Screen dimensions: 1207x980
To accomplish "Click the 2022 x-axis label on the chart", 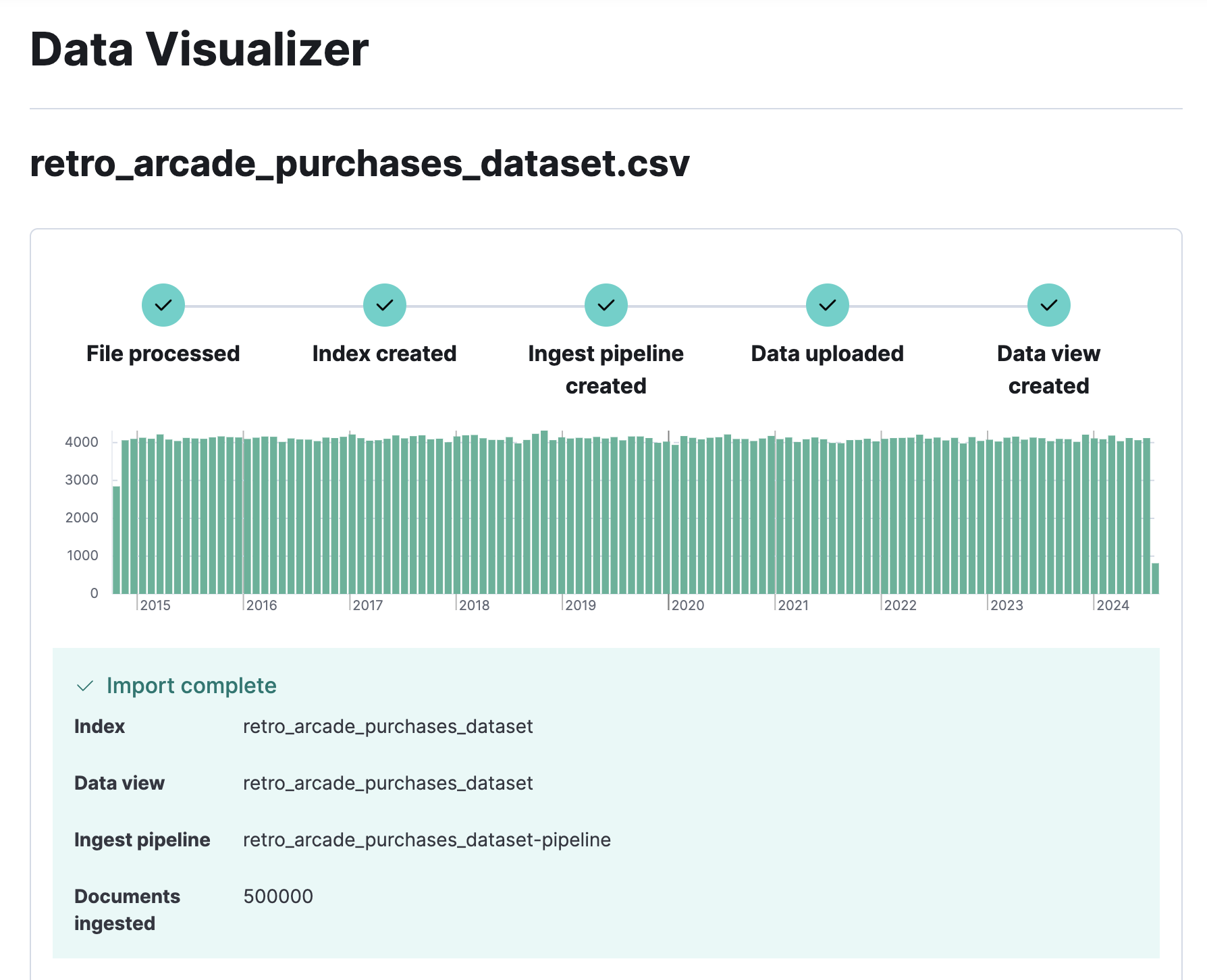I will [x=901, y=605].
